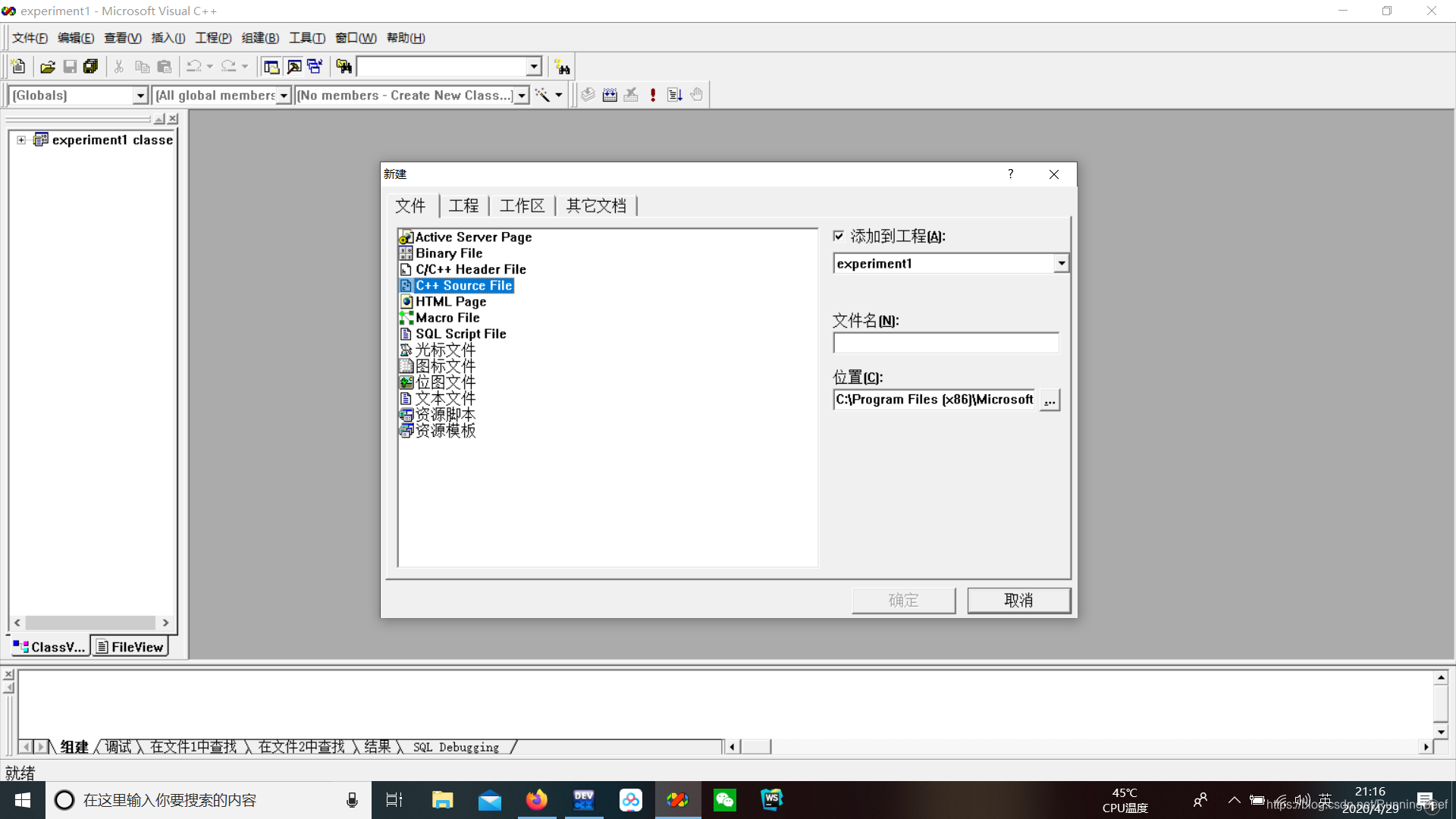
Task: Click the Windows search box
Action: 209,800
